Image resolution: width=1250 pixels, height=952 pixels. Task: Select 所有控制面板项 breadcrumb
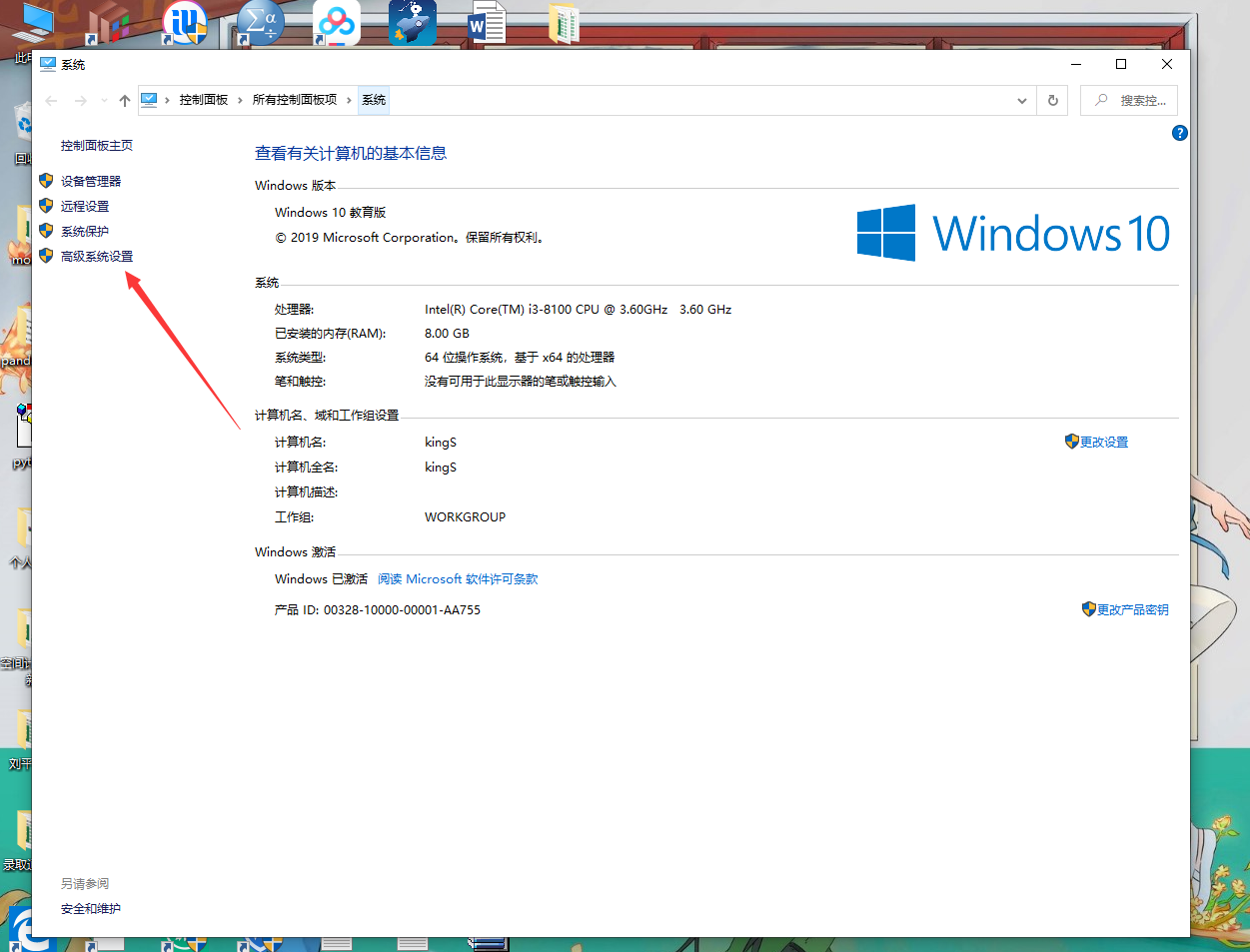click(295, 100)
